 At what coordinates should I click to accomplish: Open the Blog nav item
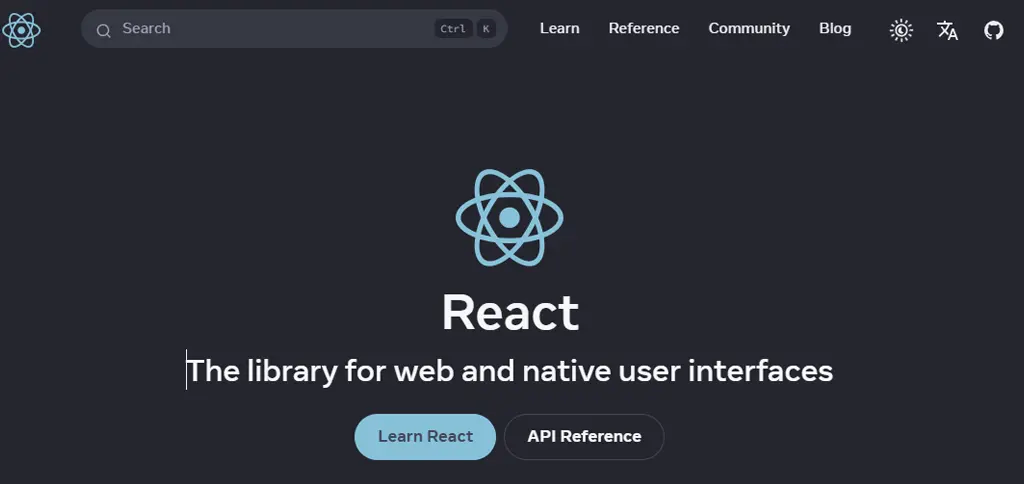click(835, 29)
